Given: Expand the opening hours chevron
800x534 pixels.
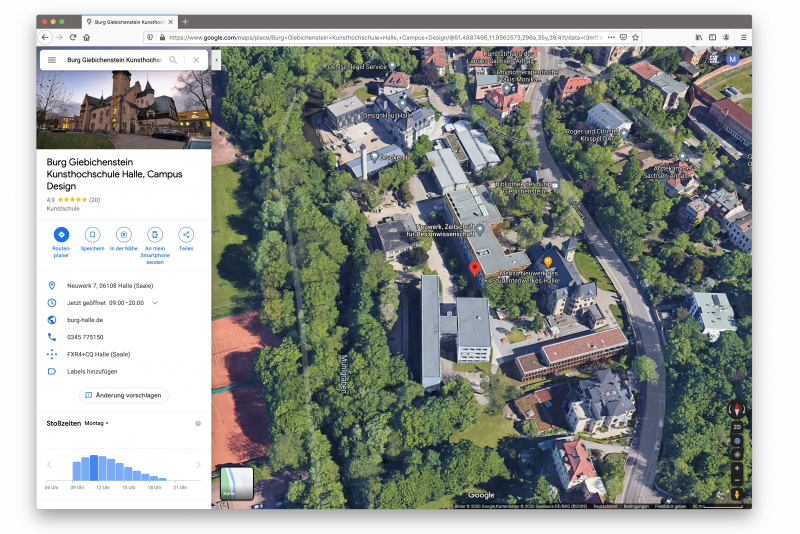Looking at the screenshot, I should pyautogui.click(x=155, y=302).
